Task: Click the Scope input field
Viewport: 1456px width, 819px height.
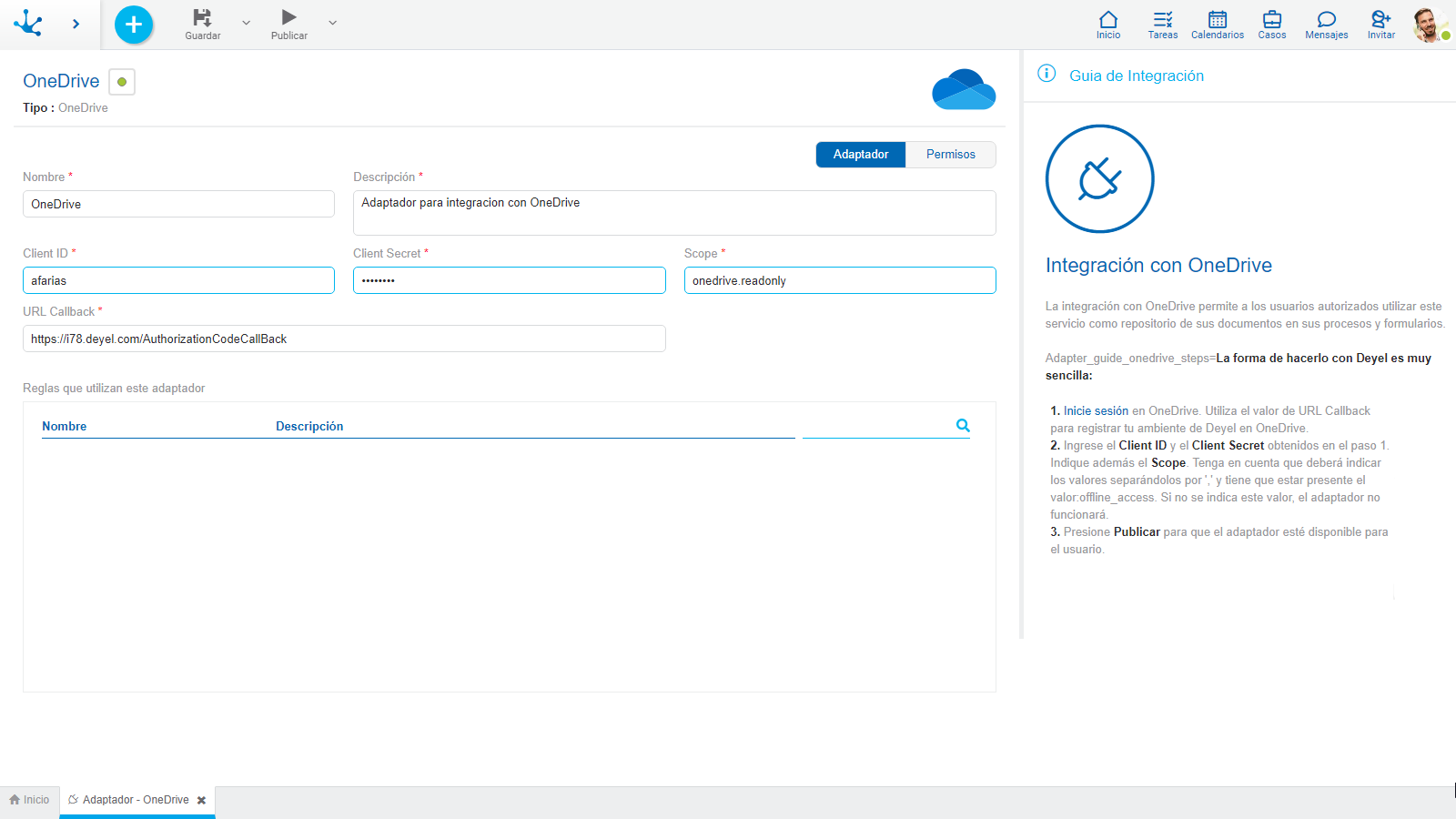Action: 840,280
